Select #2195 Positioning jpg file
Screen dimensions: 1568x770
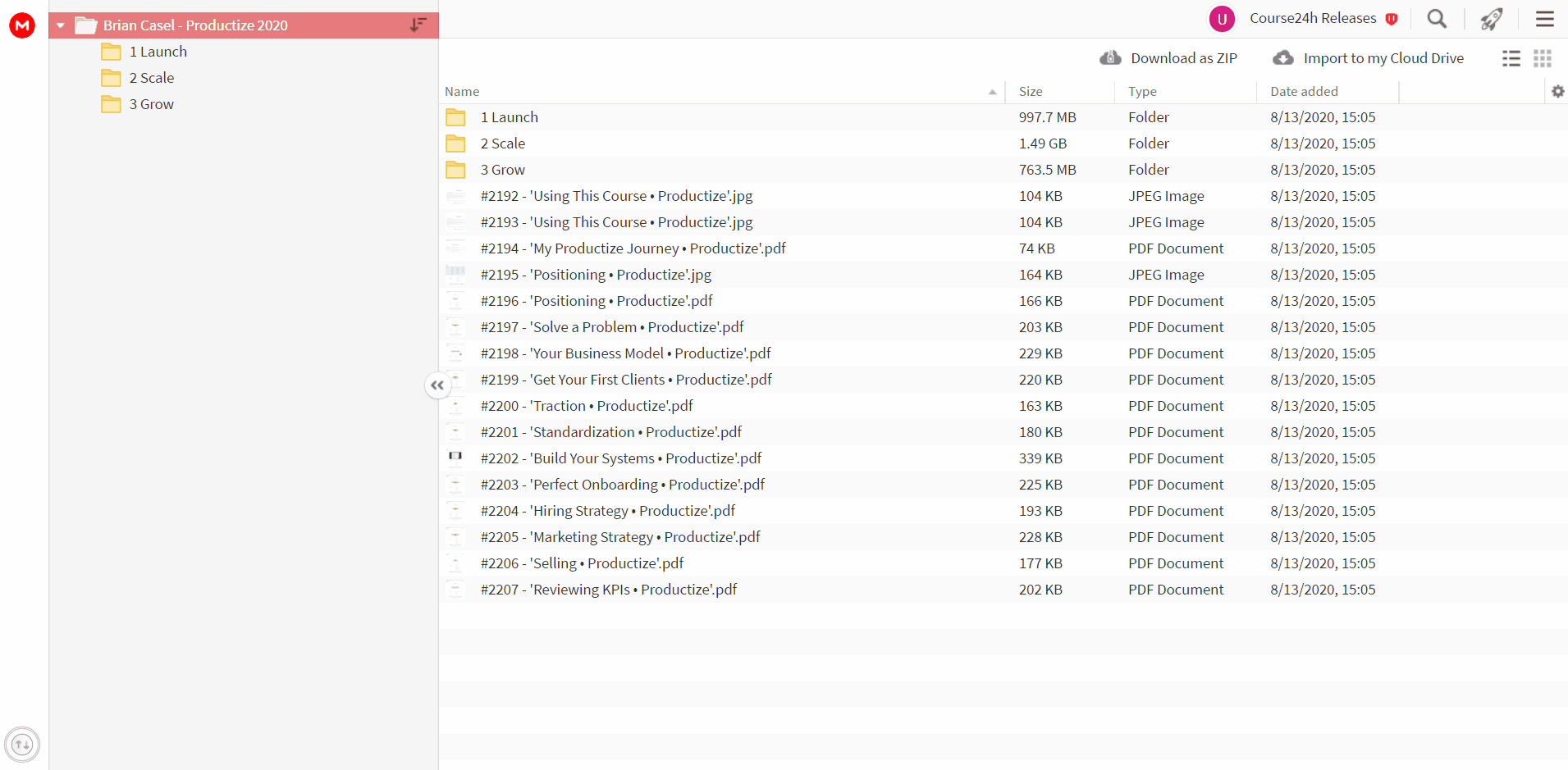pos(597,275)
